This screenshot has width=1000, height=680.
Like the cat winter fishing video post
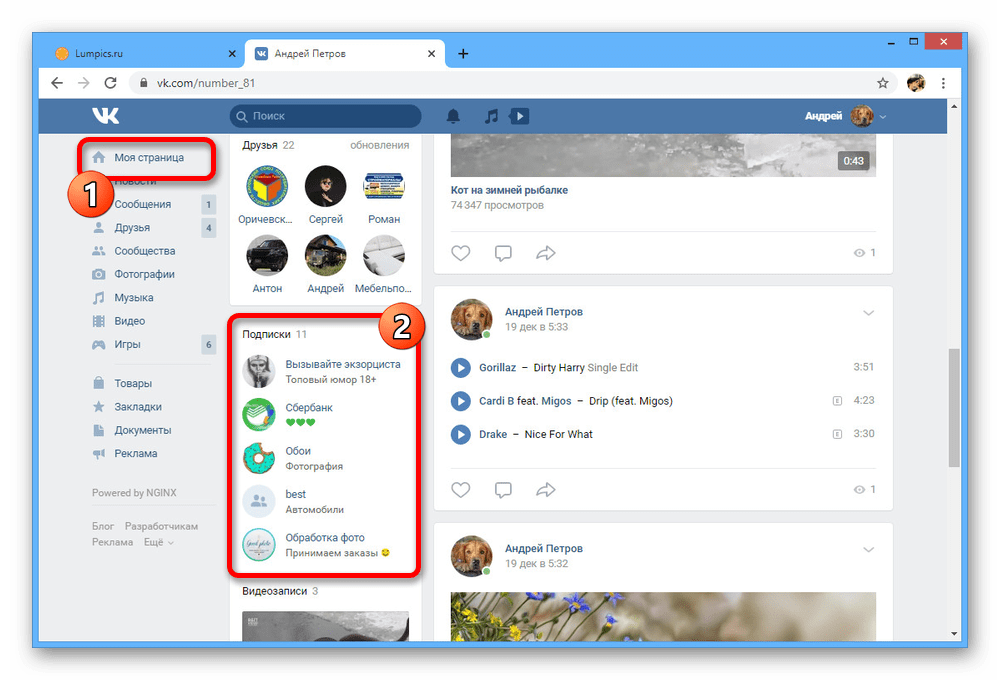click(460, 253)
